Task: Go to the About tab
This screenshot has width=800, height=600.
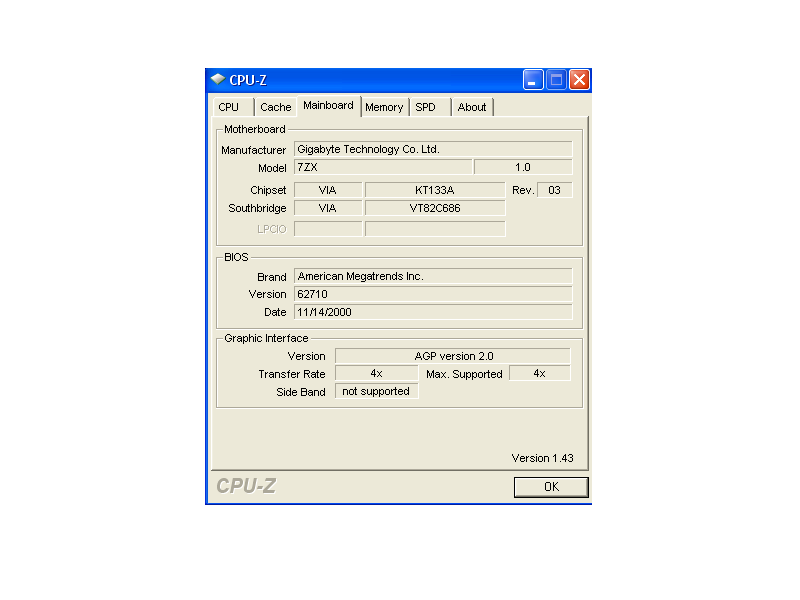Action: [472, 107]
